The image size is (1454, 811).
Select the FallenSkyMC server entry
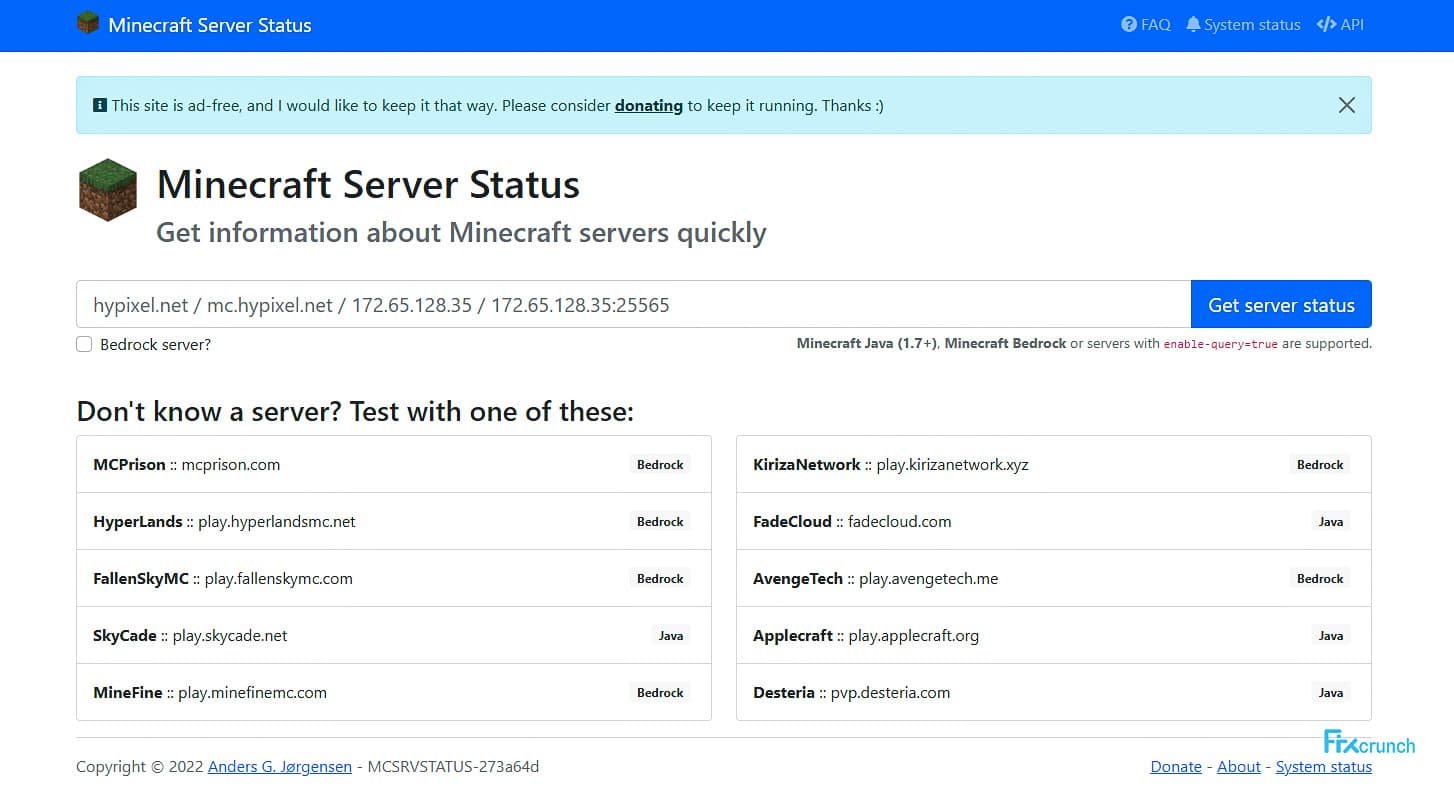tap(394, 578)
